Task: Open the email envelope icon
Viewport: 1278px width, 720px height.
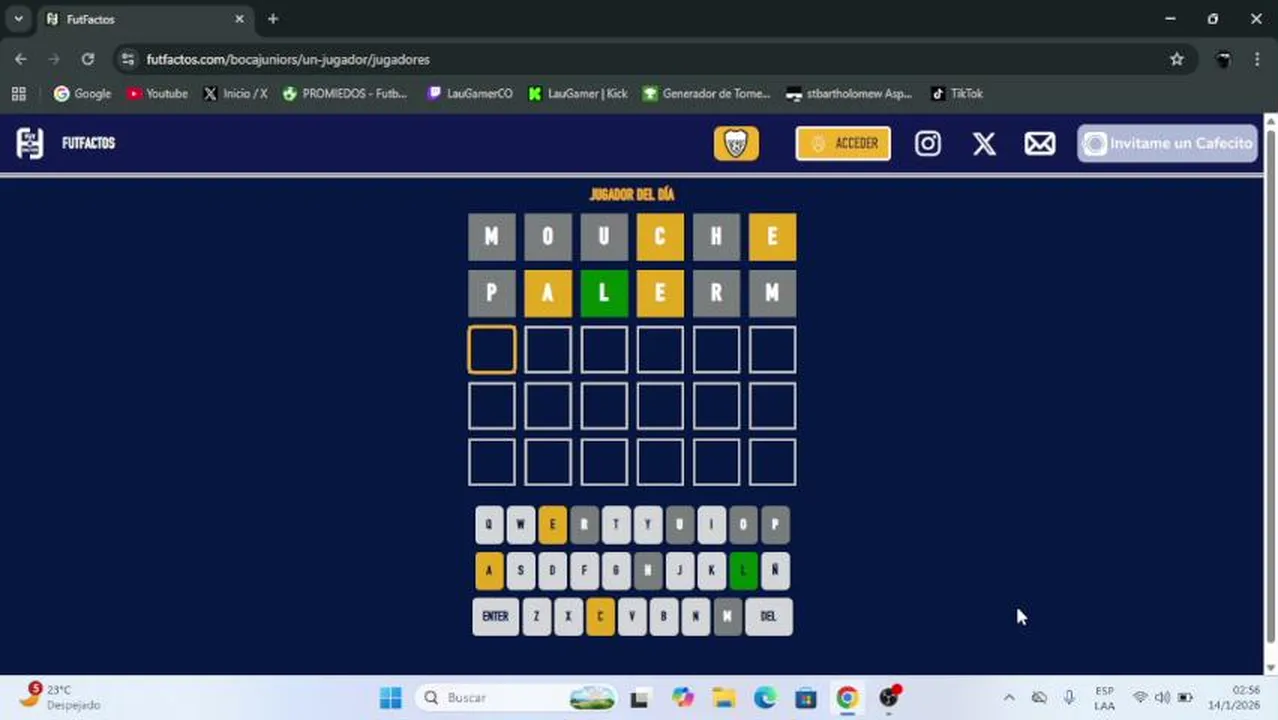Action: click(1040, 143)
